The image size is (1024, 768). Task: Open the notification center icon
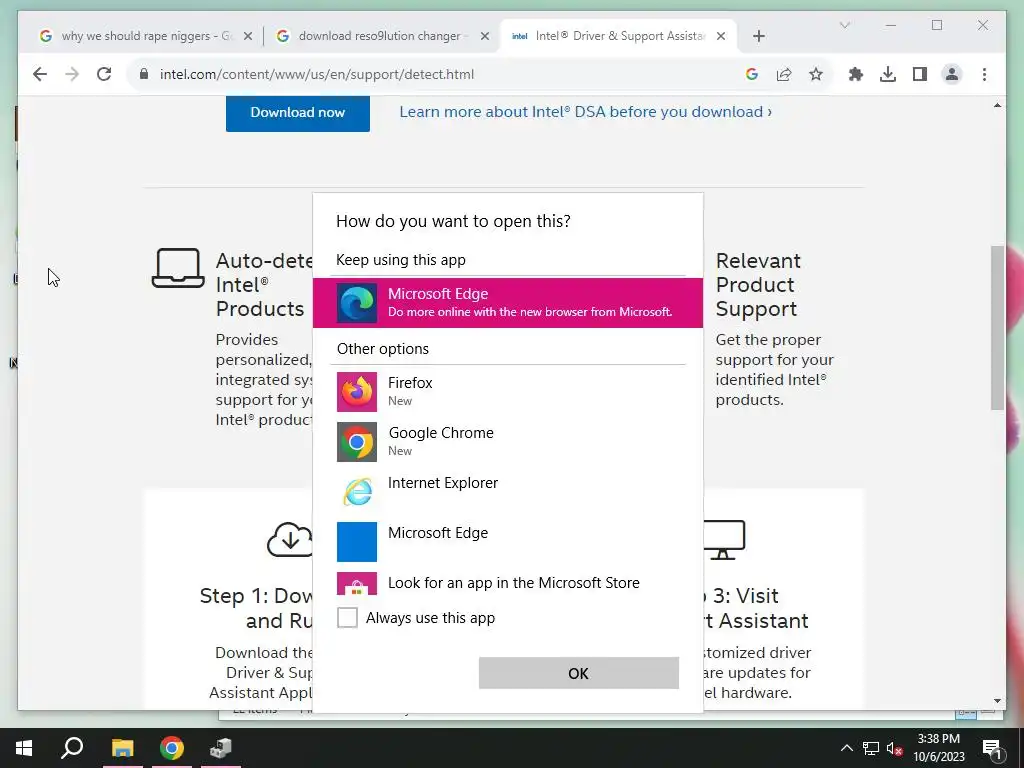coord(992,749)
